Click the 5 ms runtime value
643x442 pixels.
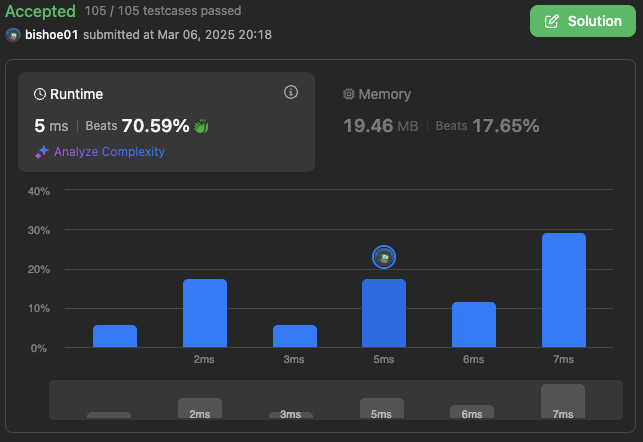[x=51, y=126]
